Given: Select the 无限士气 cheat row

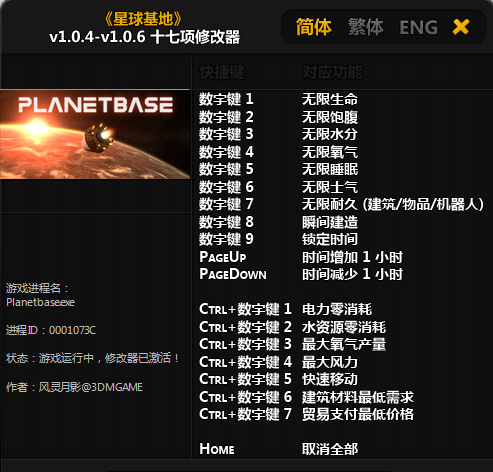Looking at the screenshot, I should pos(330,187).
